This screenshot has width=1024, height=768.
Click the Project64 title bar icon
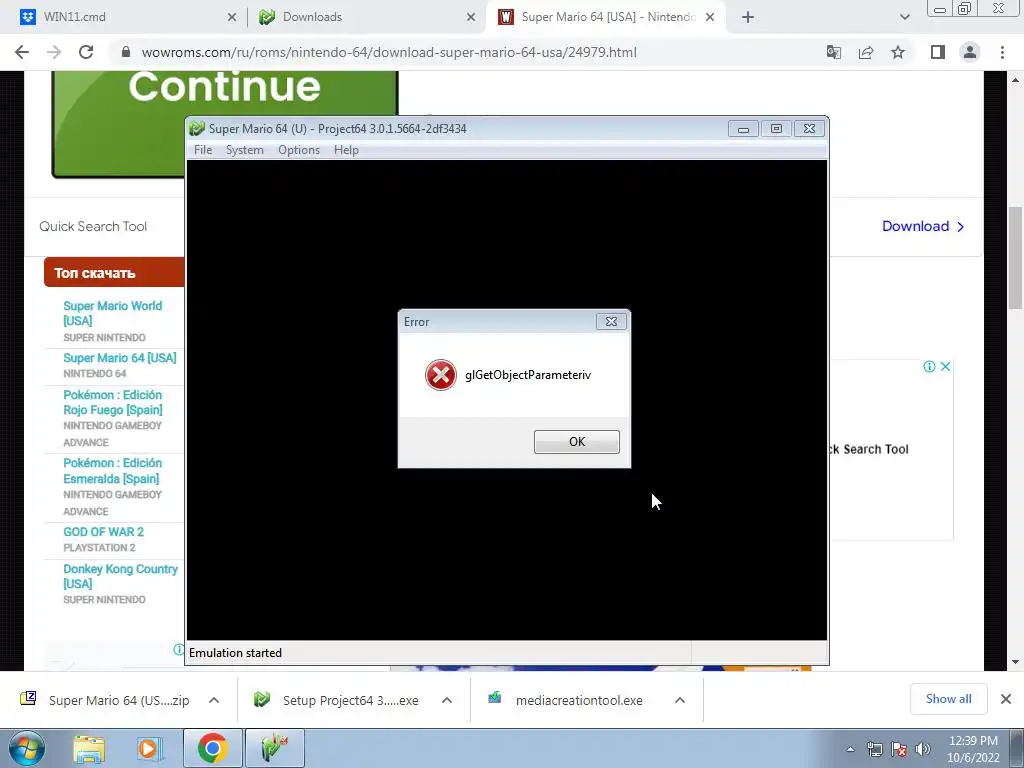point(197,129)
